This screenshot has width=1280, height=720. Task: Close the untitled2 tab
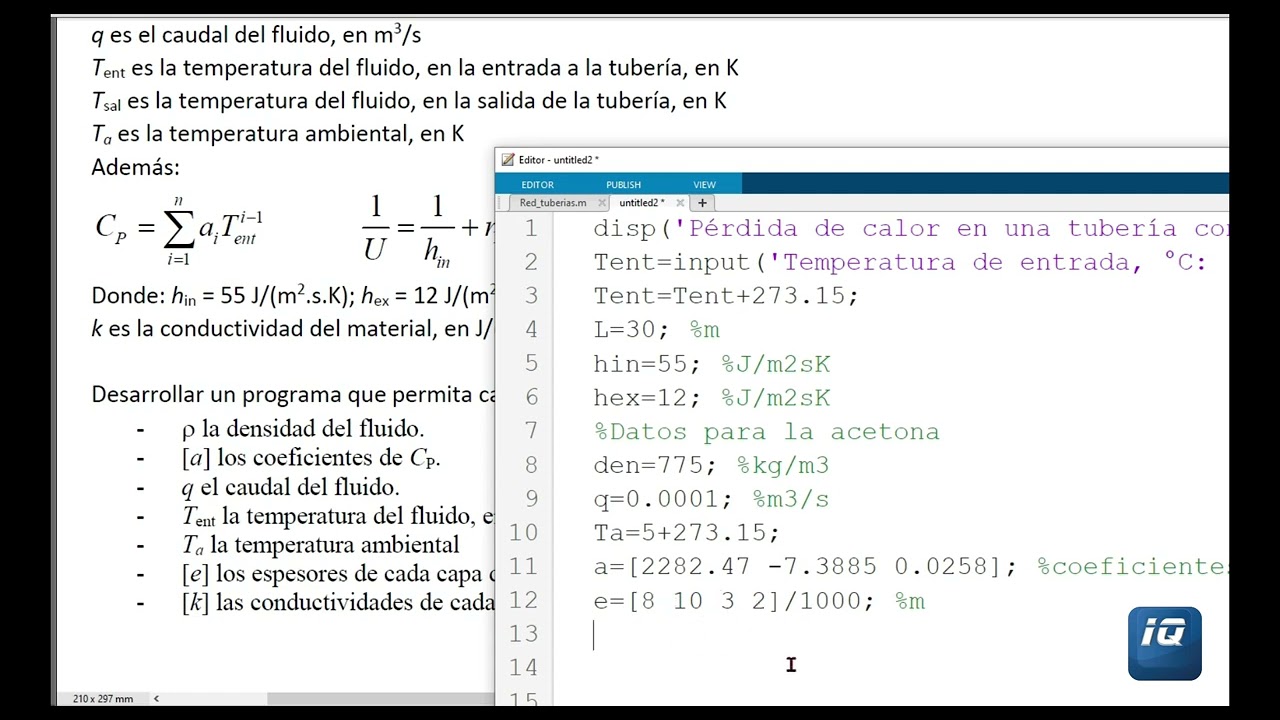pos(679,203)
